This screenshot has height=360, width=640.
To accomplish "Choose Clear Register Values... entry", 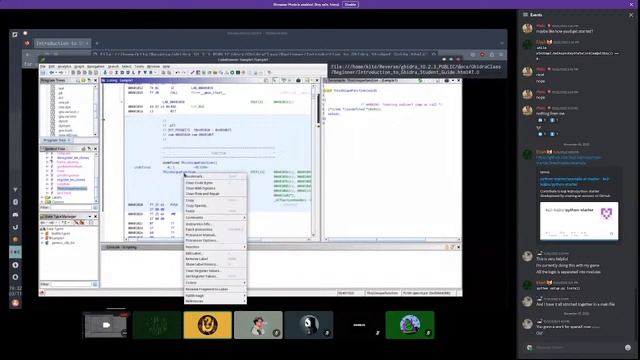I will [x=215, y=271].
